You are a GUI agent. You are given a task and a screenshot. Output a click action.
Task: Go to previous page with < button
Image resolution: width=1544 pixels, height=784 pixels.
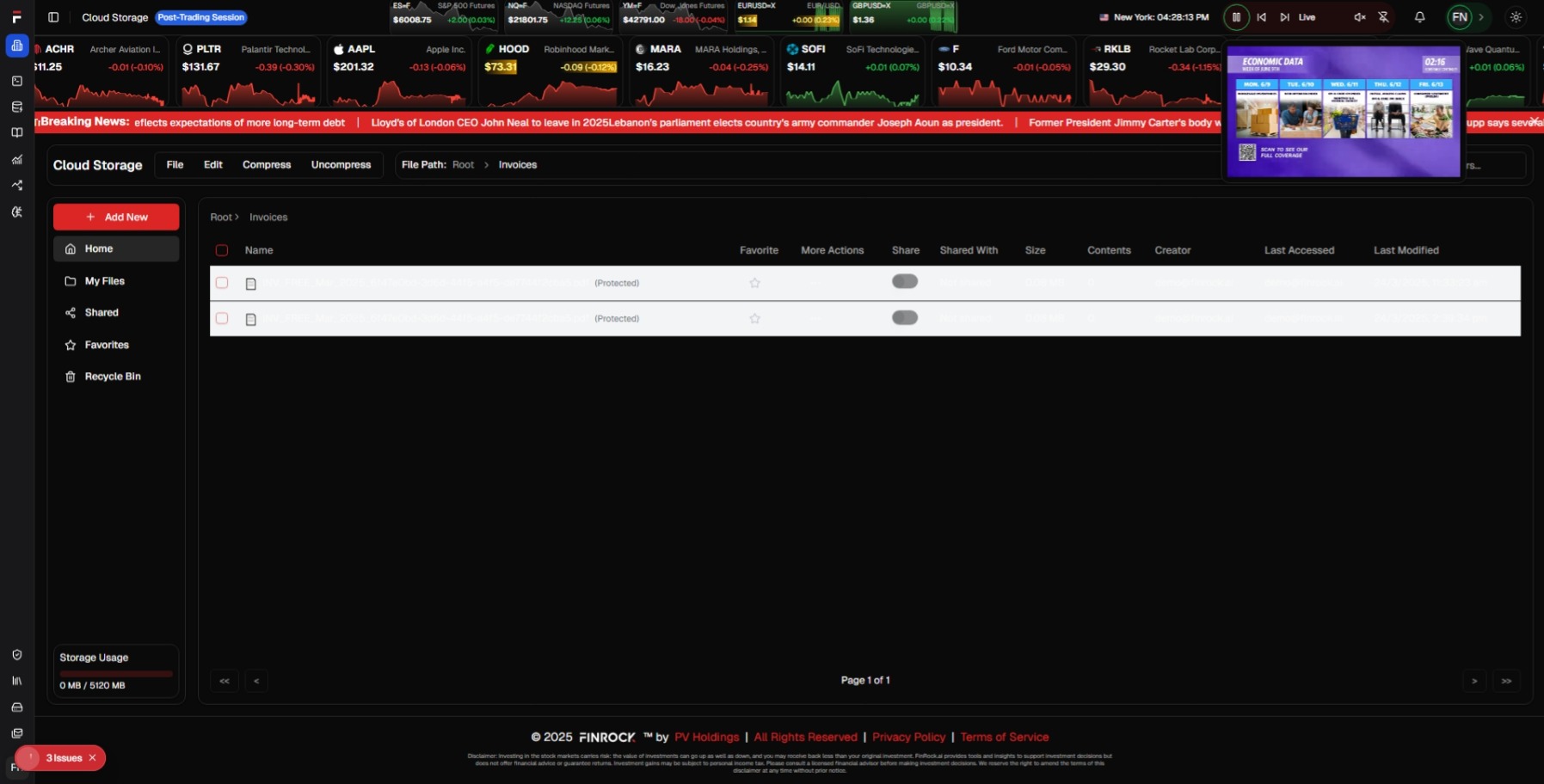pos(256,681)
